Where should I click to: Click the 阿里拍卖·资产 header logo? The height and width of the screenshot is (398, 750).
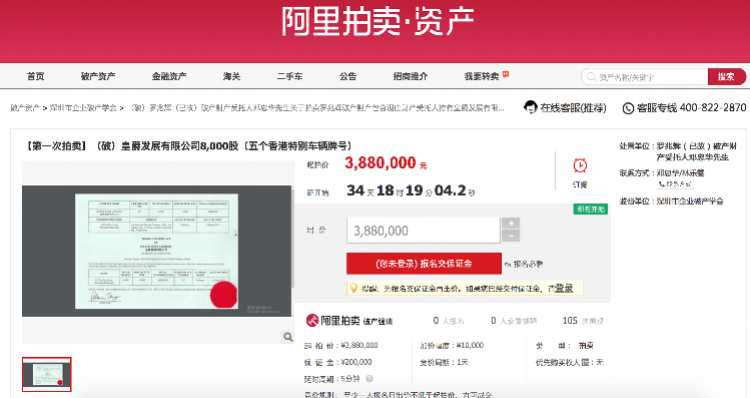pyautogui.click(x=377, y=22)
